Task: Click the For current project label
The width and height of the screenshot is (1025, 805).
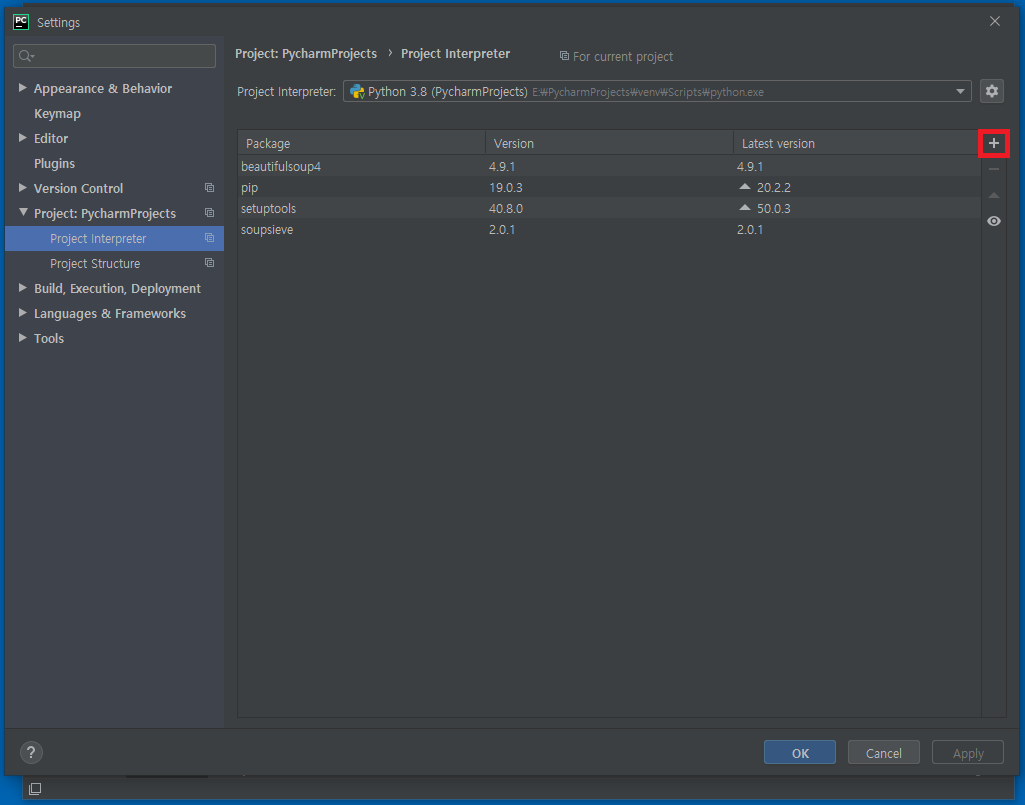Action: [623, 57]
